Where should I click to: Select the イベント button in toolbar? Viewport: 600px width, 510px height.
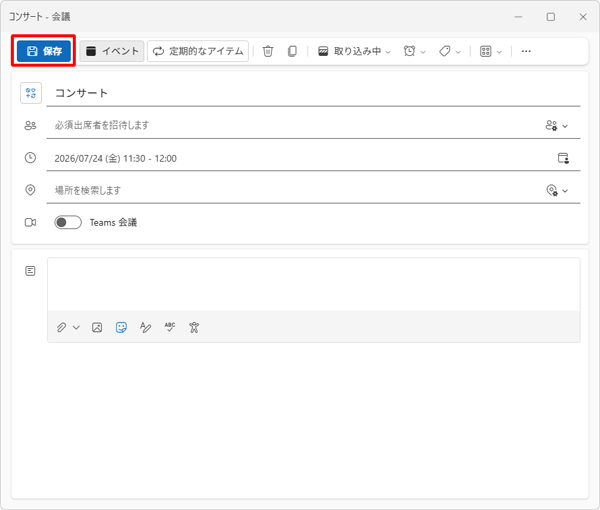112,51
